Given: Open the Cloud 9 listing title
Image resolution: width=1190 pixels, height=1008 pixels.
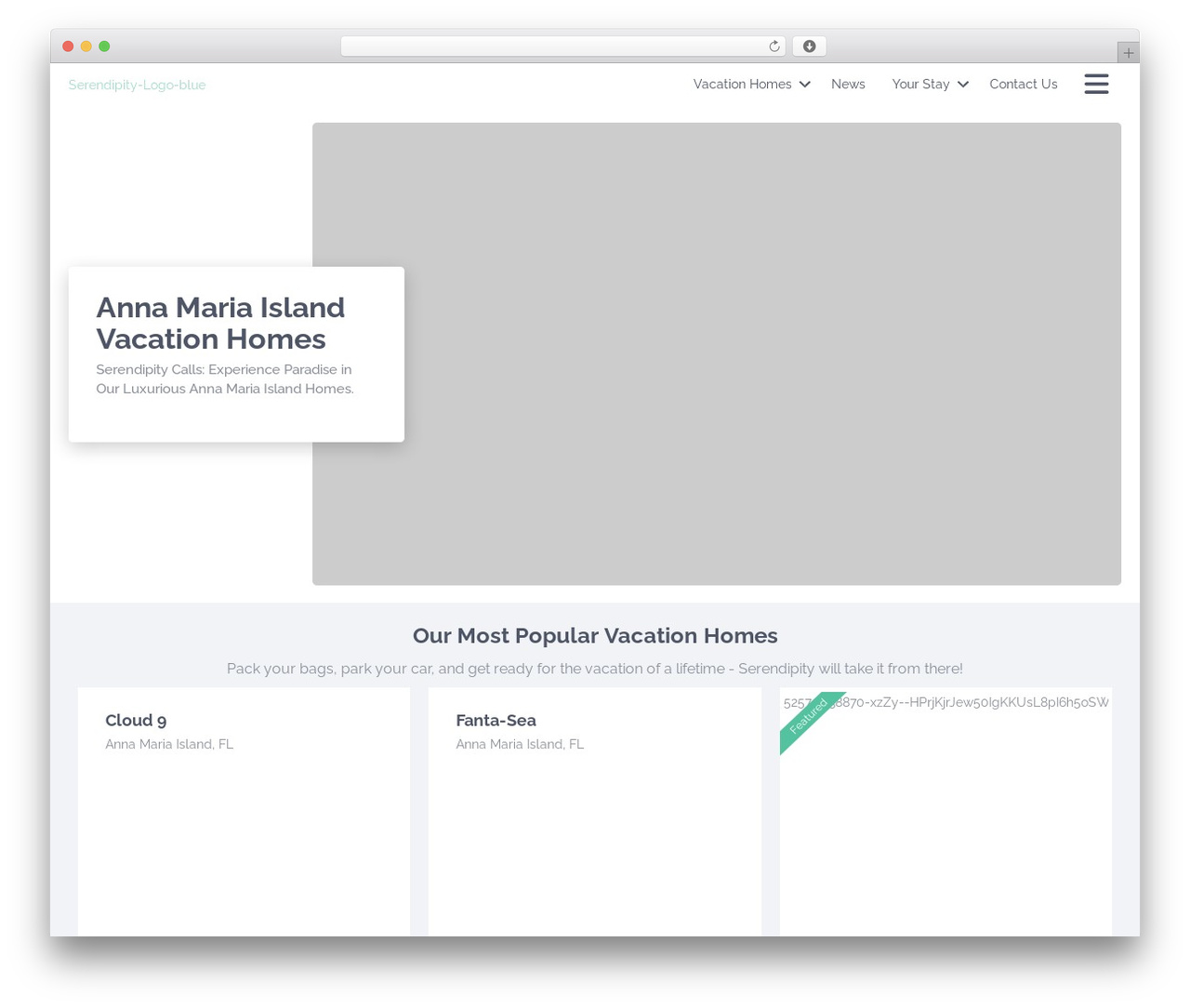Looking at the screenshot, I should click(136, 720).
